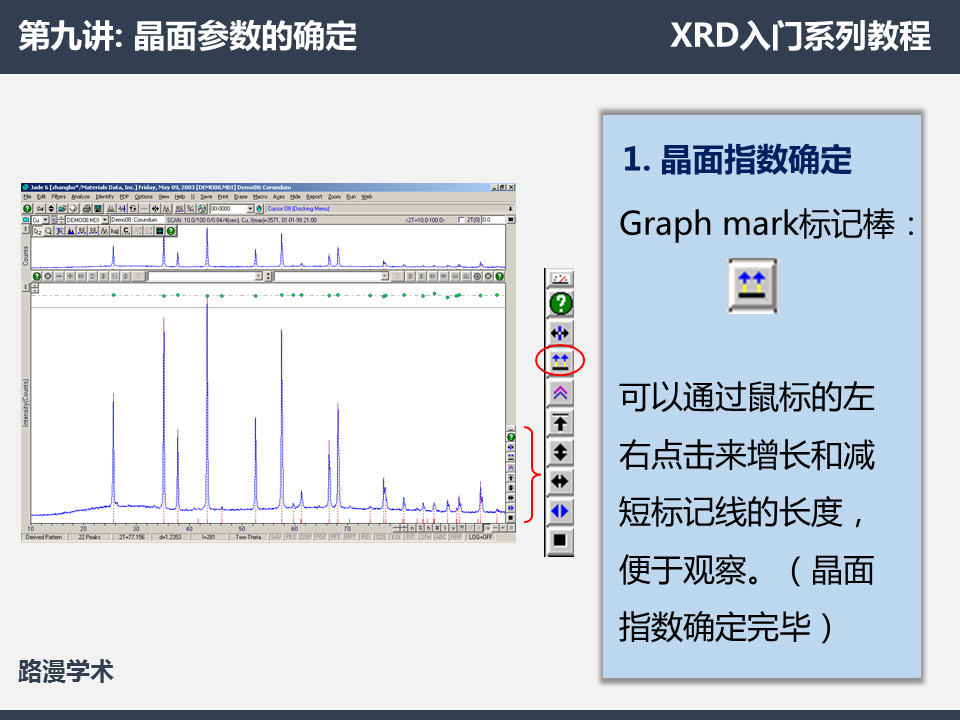Click the right green help icon on the middle toolbar
960x720 pixels.
coord(500,276)
